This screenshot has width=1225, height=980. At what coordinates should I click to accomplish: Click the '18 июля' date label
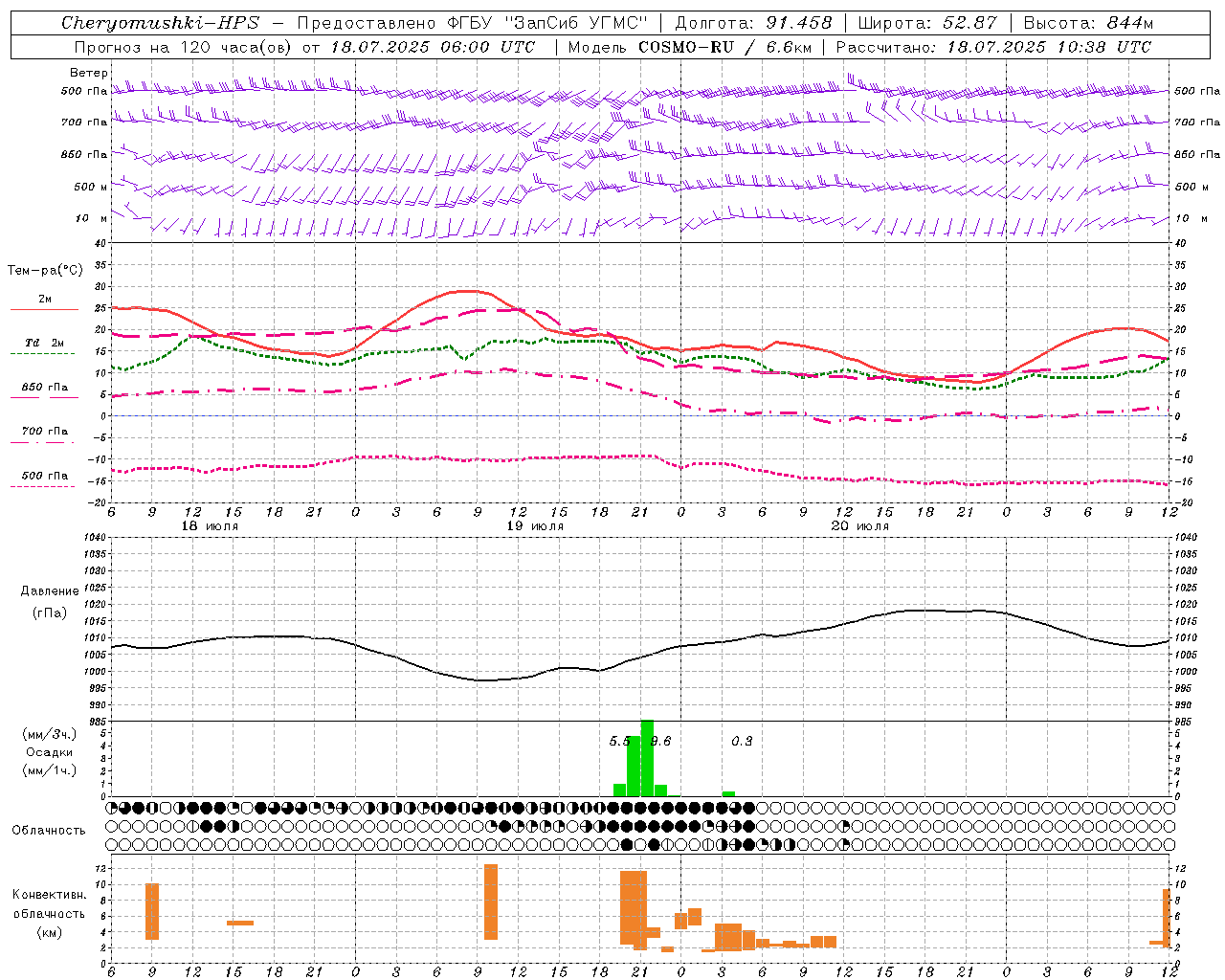point(210,526)
